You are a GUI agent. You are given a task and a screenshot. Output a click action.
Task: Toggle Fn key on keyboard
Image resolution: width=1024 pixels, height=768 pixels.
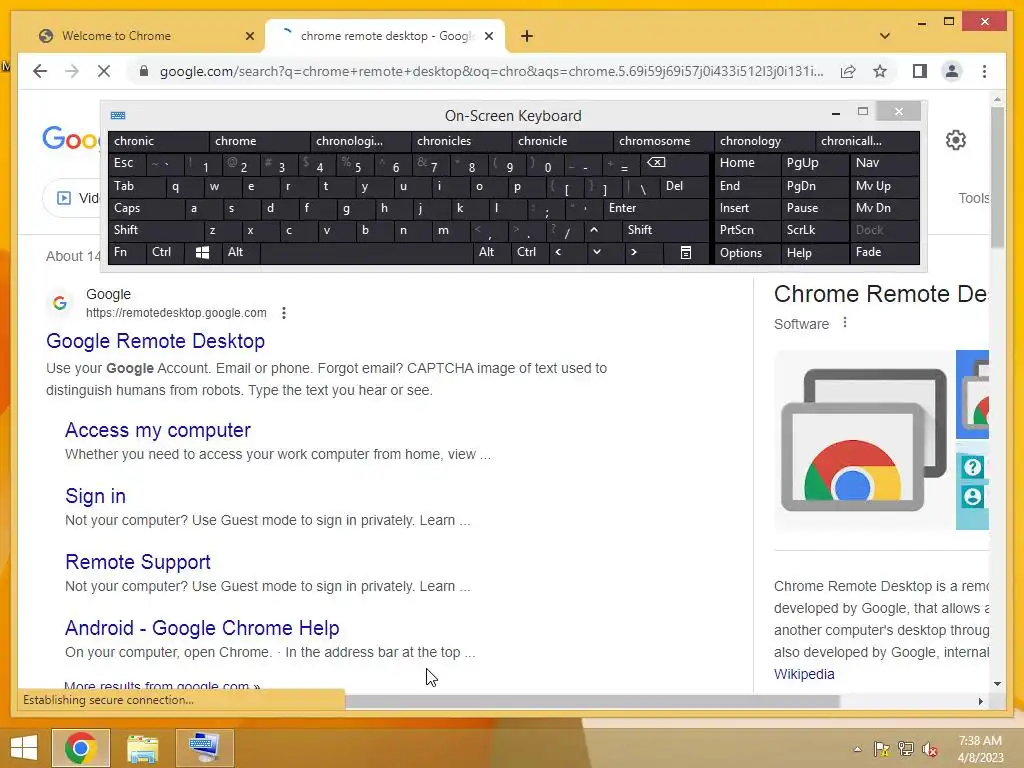(x=127, y=253)
